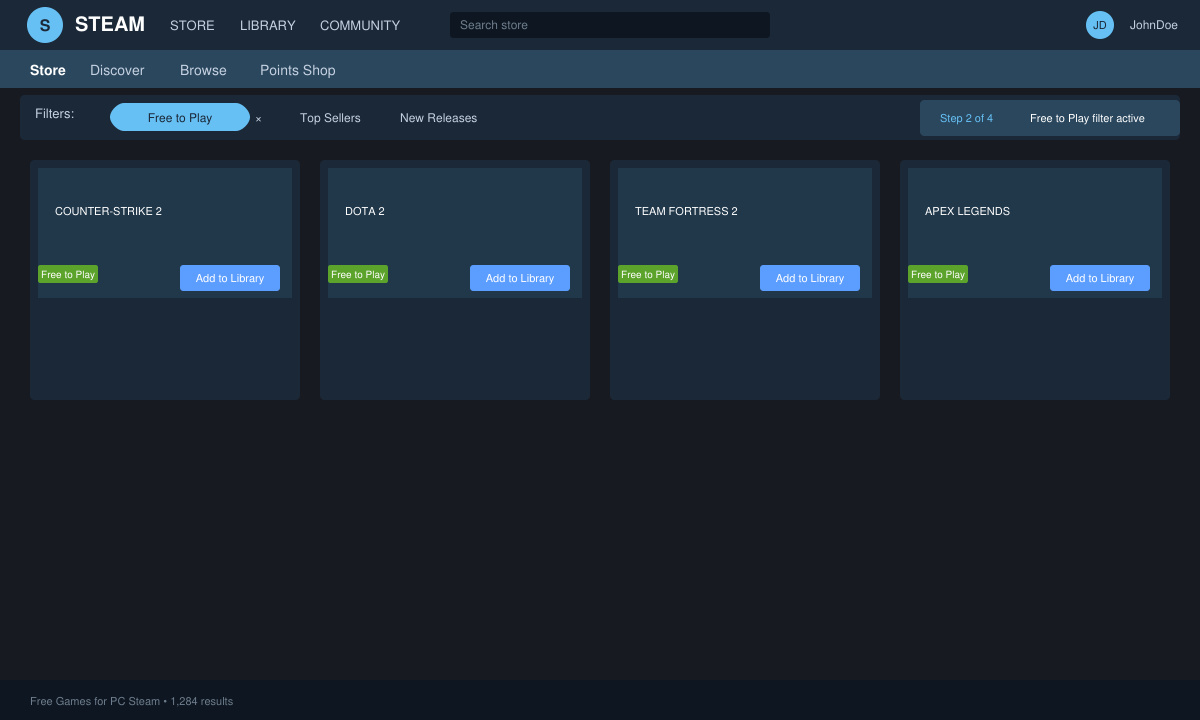The image size is (1200, 720).
Task: Click the Free to Play filter active message
Action: point(1087,118)
